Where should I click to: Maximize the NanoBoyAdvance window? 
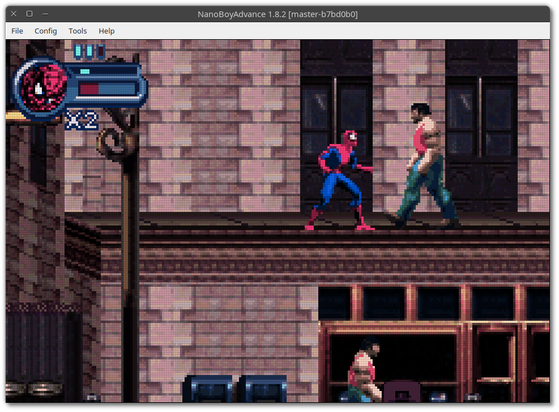point(30,14)
